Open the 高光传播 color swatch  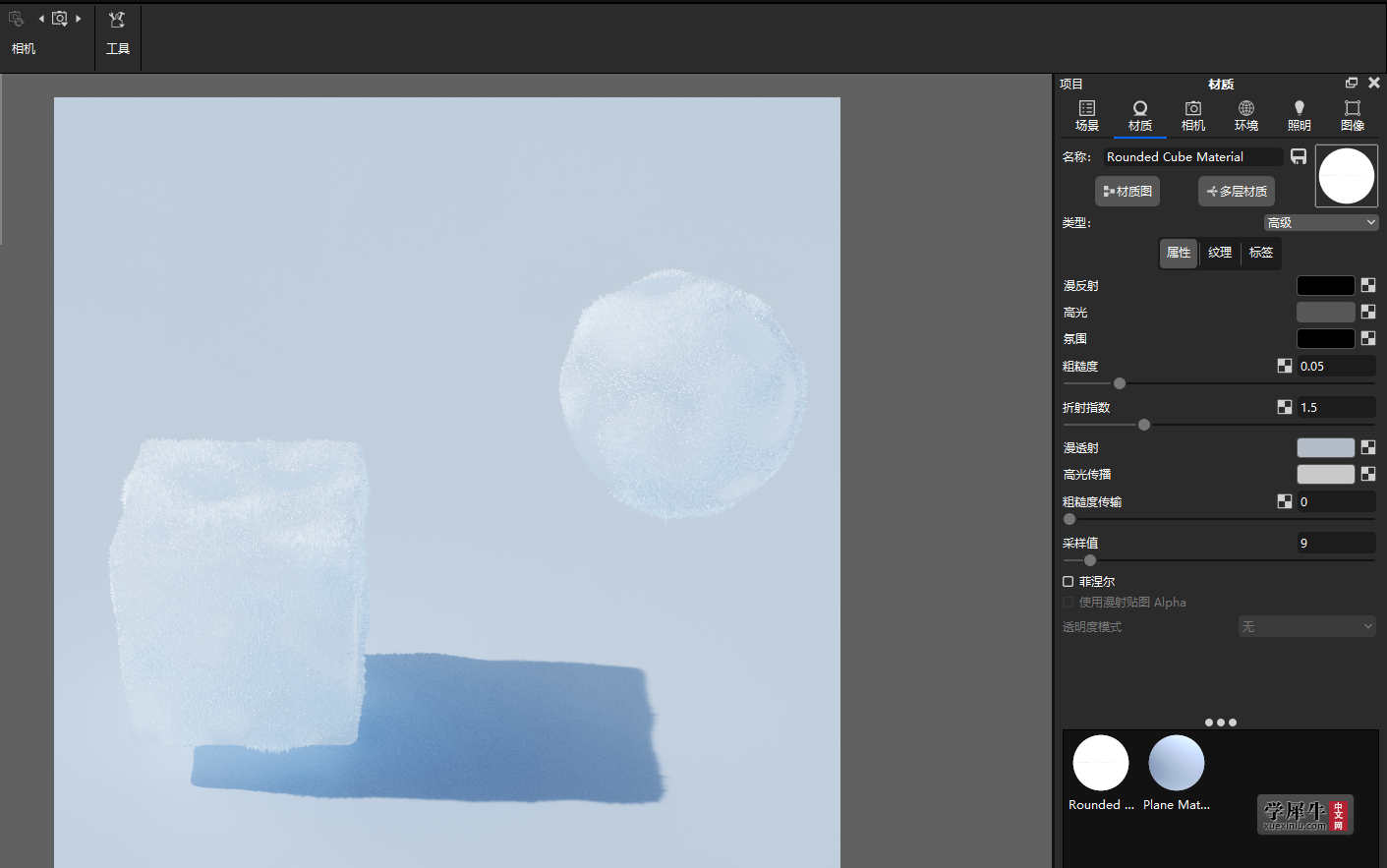1326,474
